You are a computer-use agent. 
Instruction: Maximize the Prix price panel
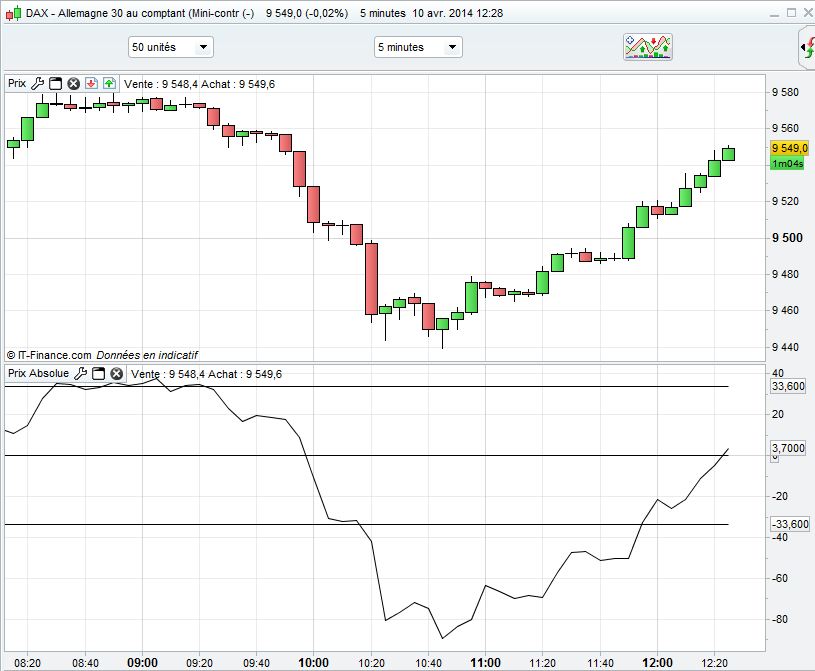point(55,83)
